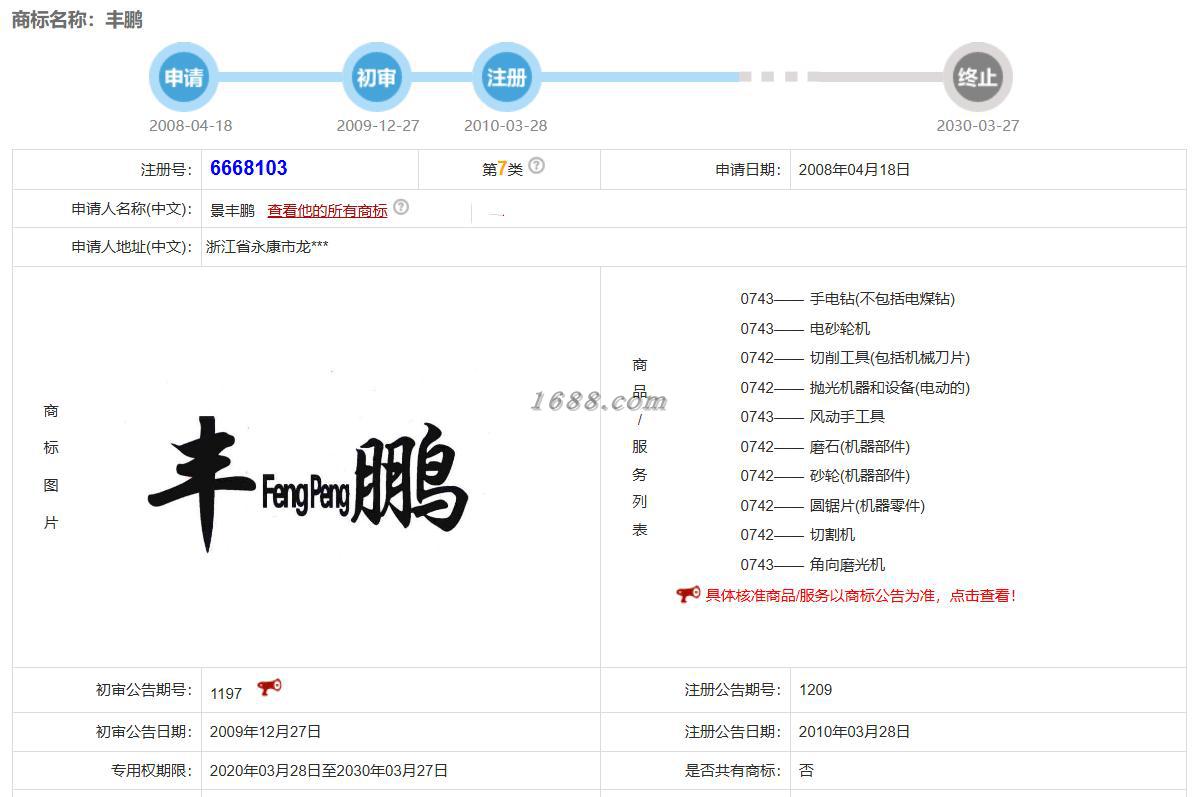Image resolution: width=1197 pixels, height=797 pixels.
Task: Click timeline date 2008-04-18
Action: click(x=190, y=125)
